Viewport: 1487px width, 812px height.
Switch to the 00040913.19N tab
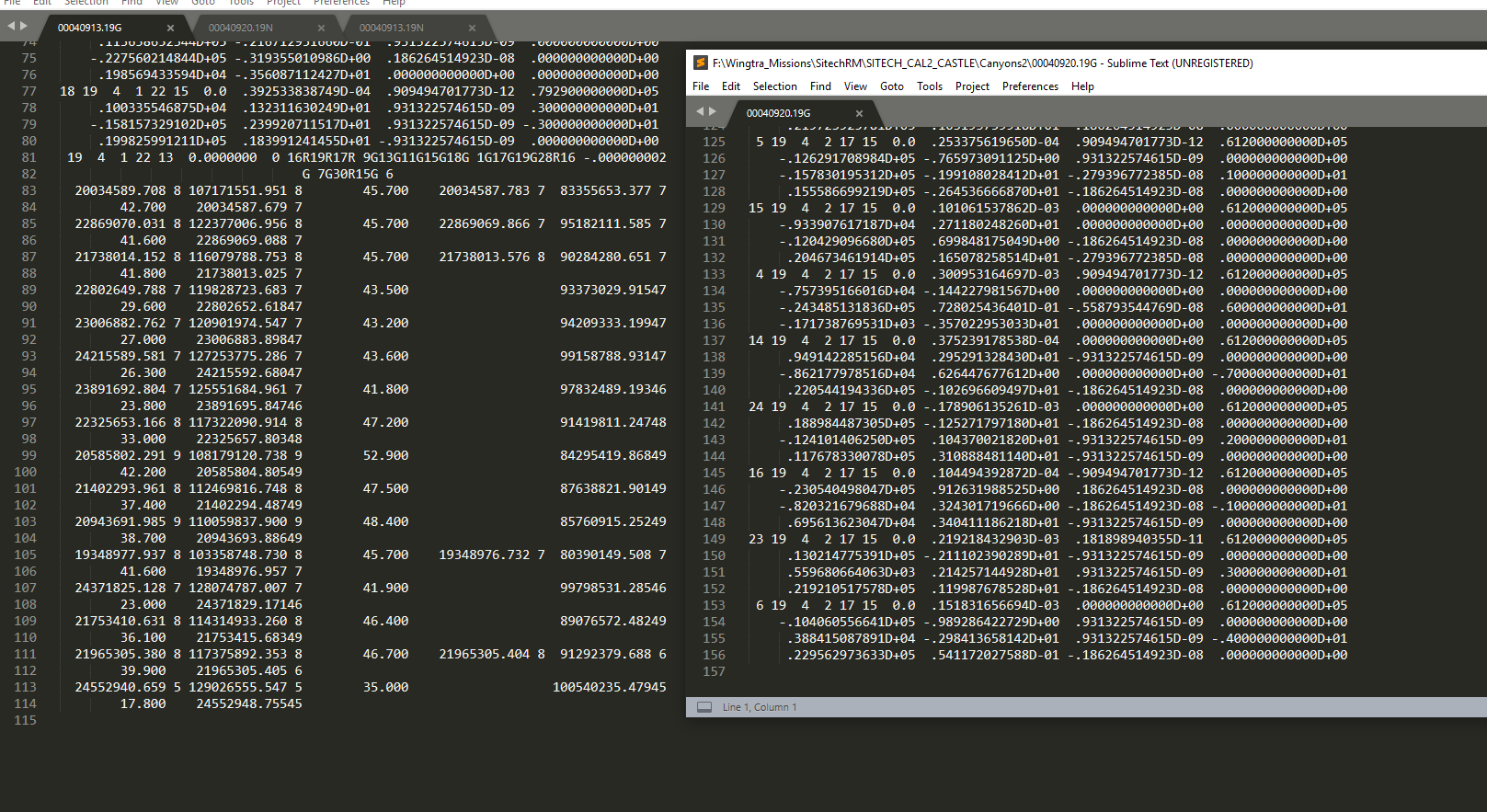click(x=391, y=28)
